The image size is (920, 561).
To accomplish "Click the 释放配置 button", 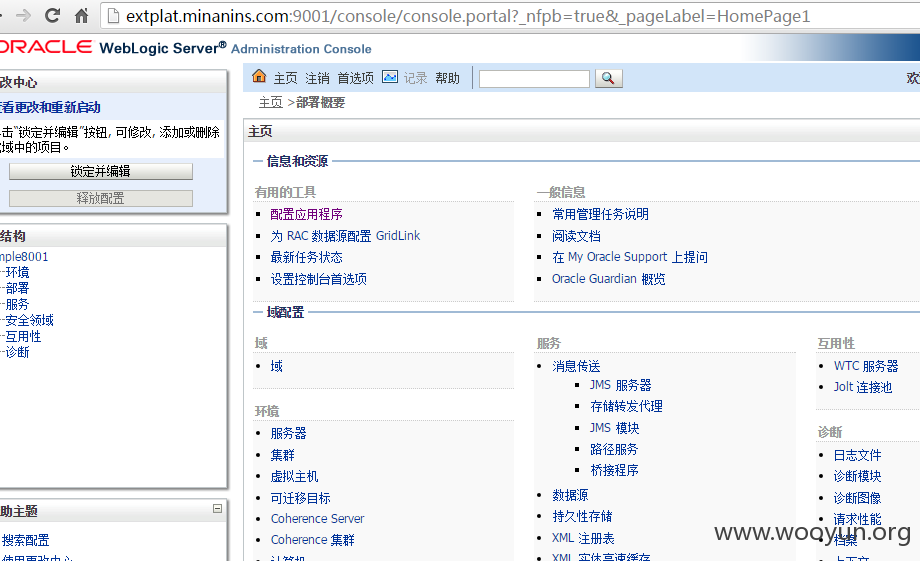I will (100, 198).
